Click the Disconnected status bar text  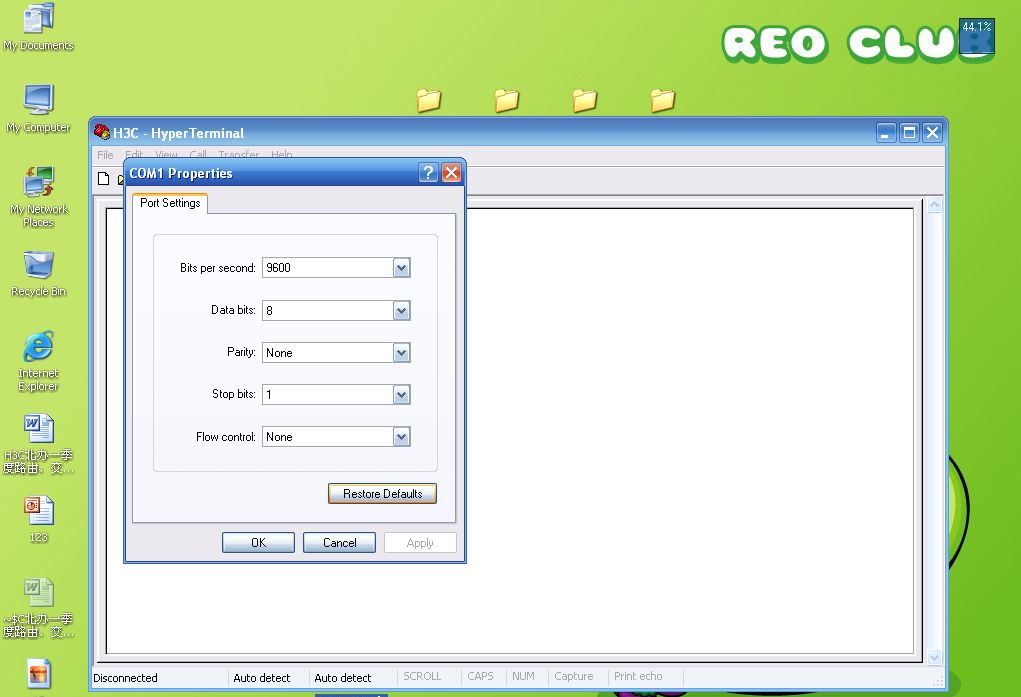[x=125, y=678]
